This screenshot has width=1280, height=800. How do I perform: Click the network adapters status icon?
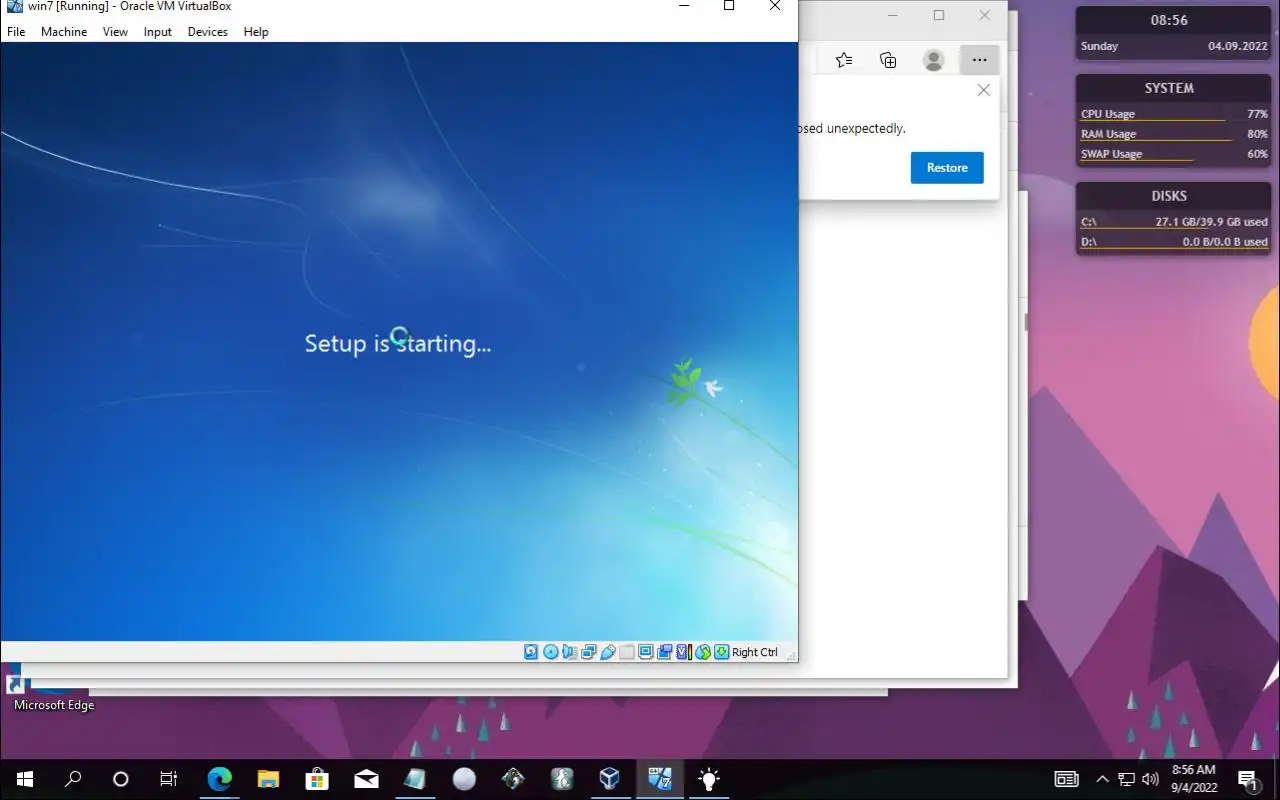coord(588,652)
